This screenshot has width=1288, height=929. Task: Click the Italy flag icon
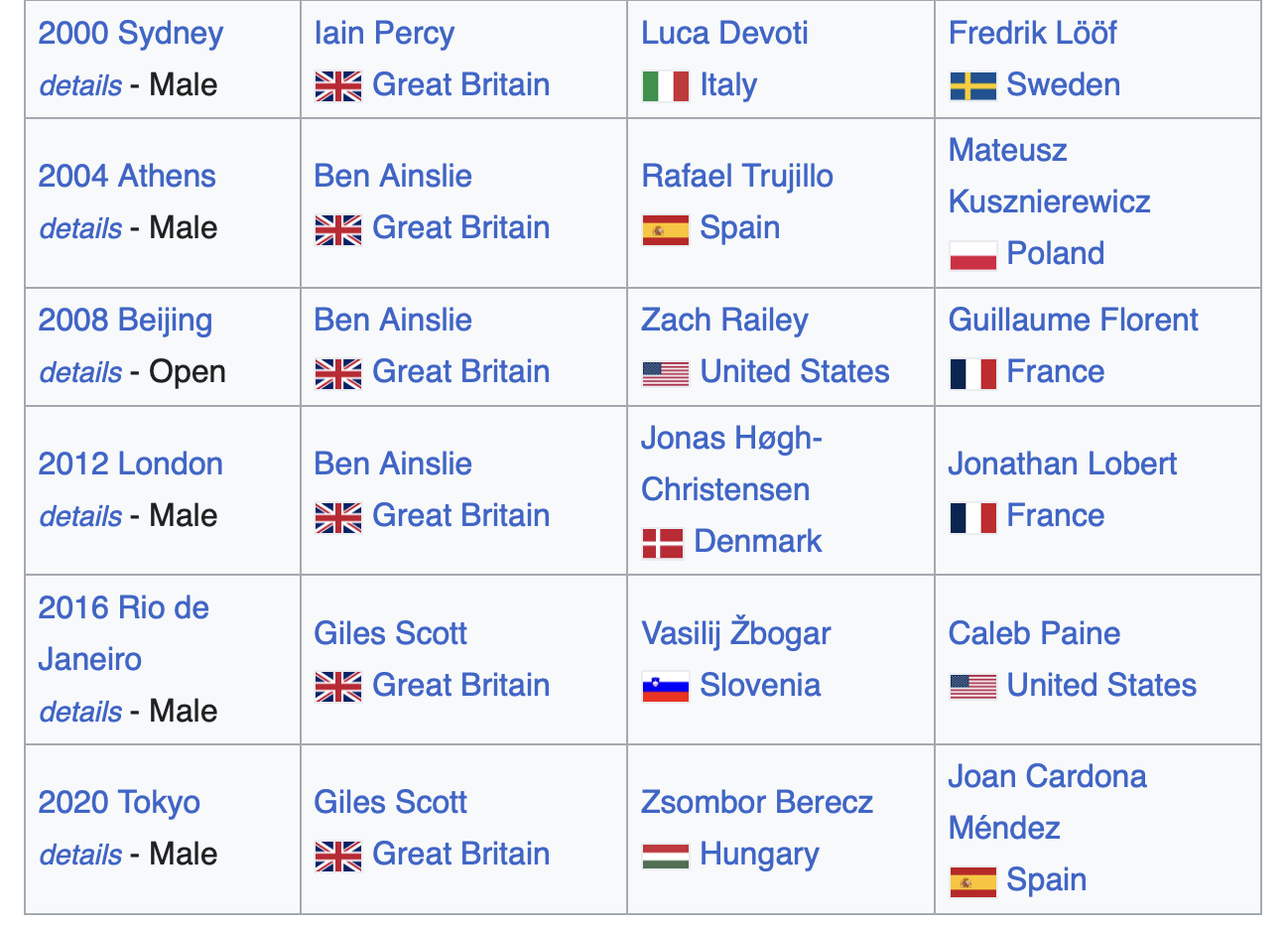point(665,86)
